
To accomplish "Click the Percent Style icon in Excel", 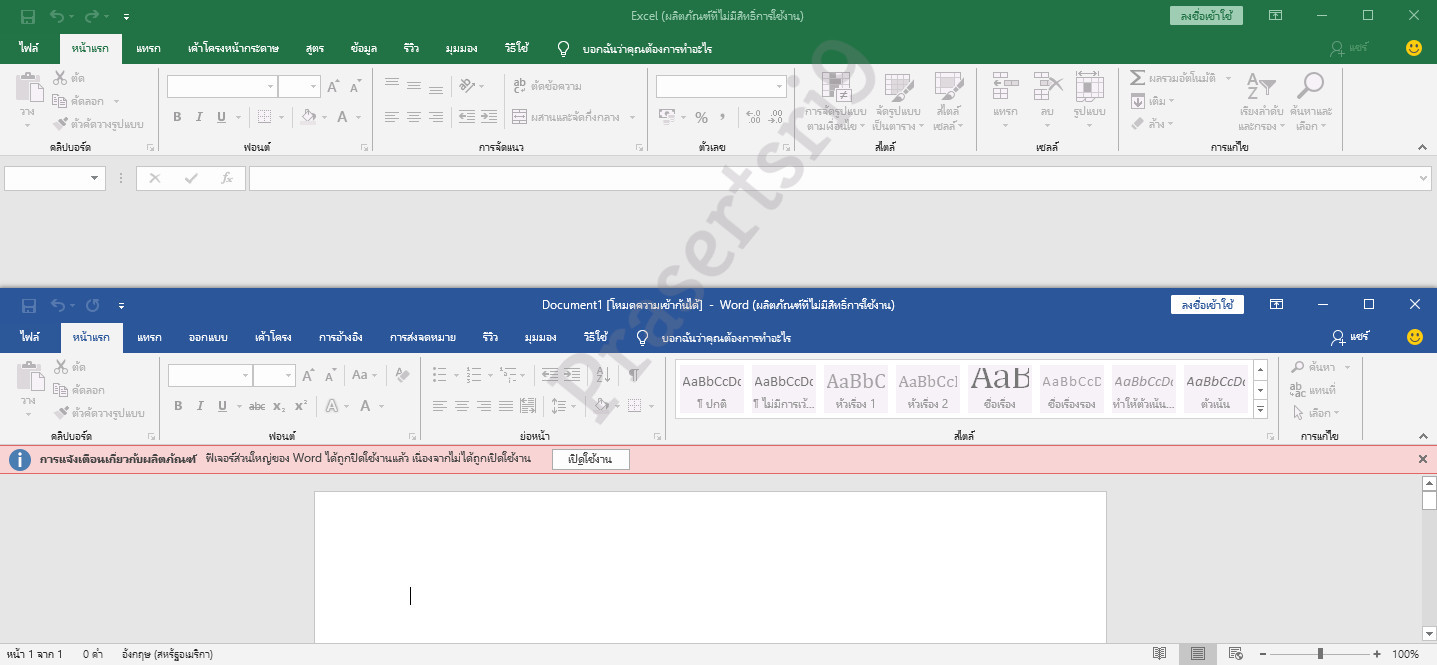I will tap(701, 117).
